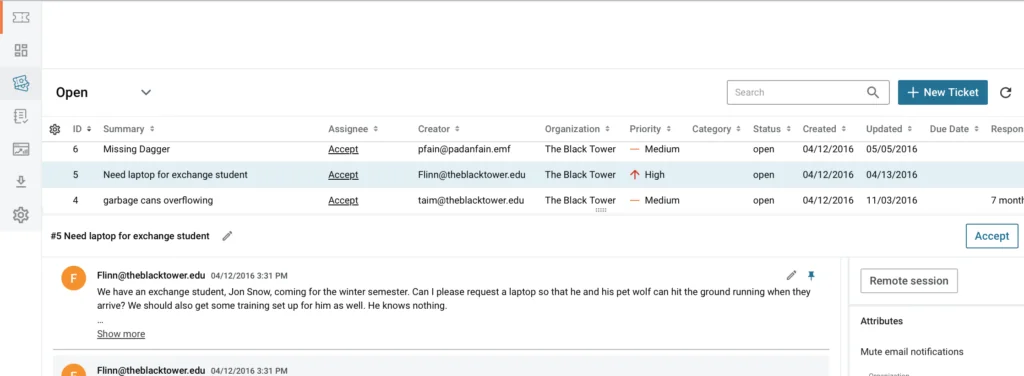
Task: Open the settings gear in sidebar
Action: point(21,214)
